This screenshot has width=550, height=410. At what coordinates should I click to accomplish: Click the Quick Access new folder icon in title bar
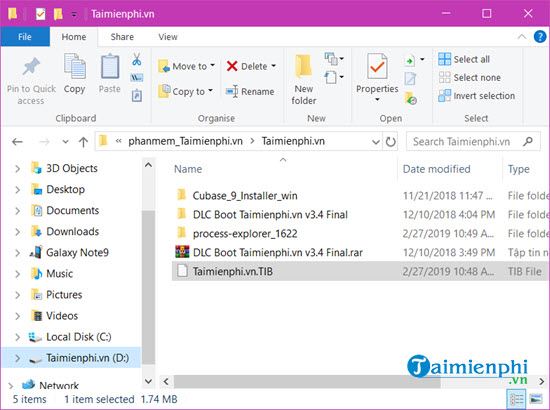(58, 14)
